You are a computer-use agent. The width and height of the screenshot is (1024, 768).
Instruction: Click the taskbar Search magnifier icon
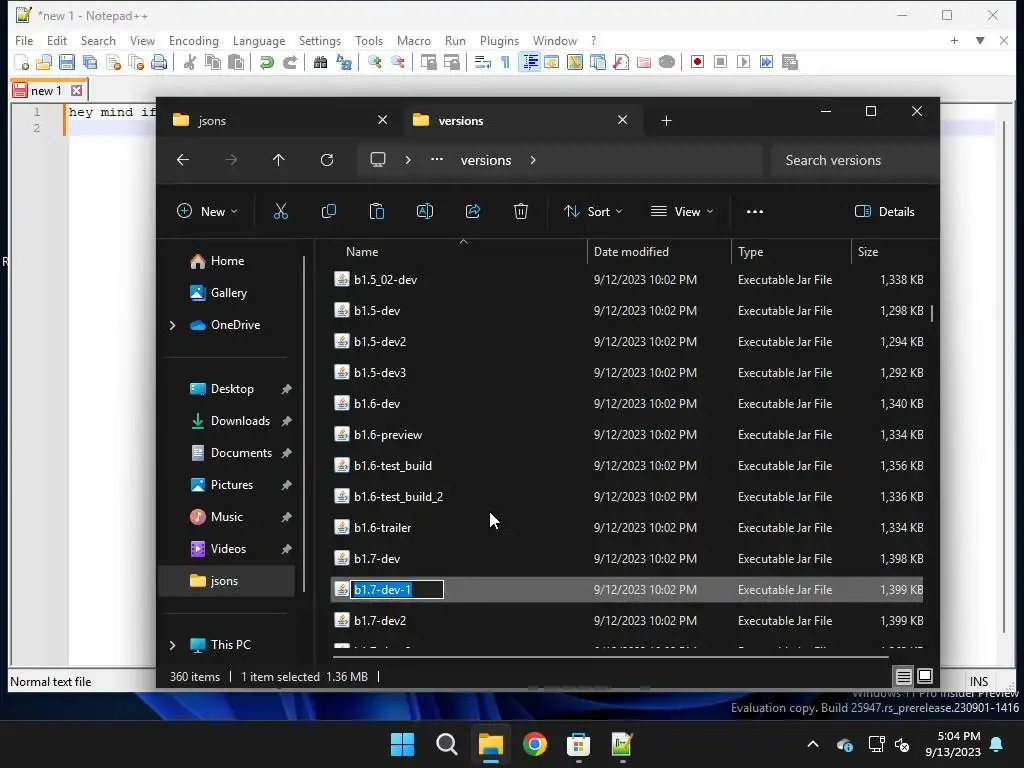point(447,744)
